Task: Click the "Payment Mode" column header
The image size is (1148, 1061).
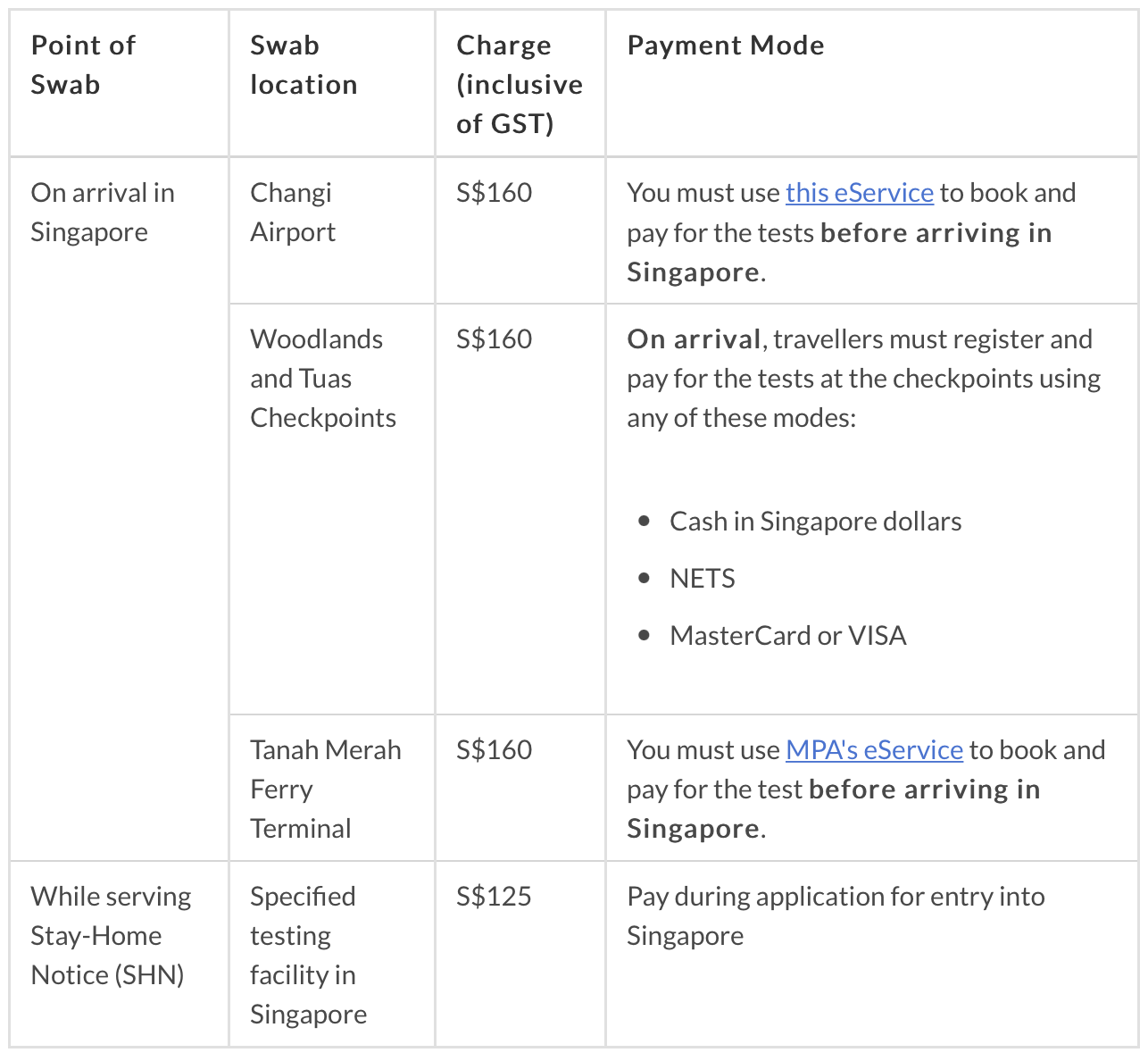Action: [x=726, y=46]
